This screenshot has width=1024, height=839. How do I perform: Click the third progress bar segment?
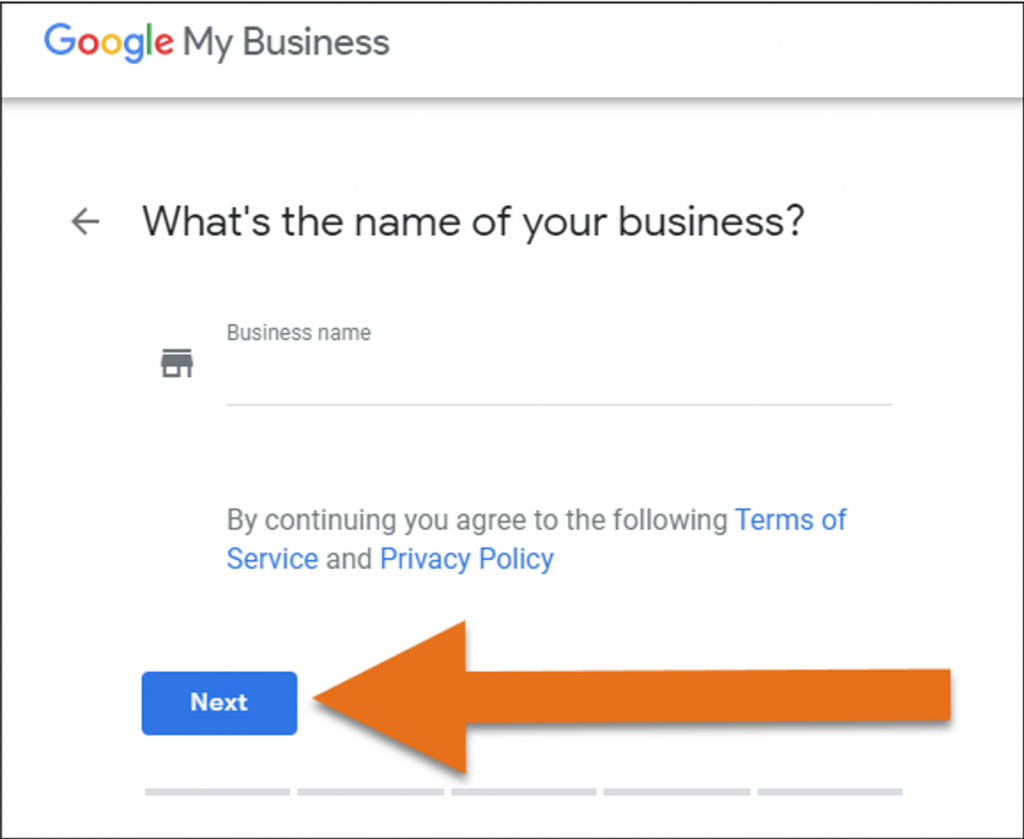click(x=524, y=792)
